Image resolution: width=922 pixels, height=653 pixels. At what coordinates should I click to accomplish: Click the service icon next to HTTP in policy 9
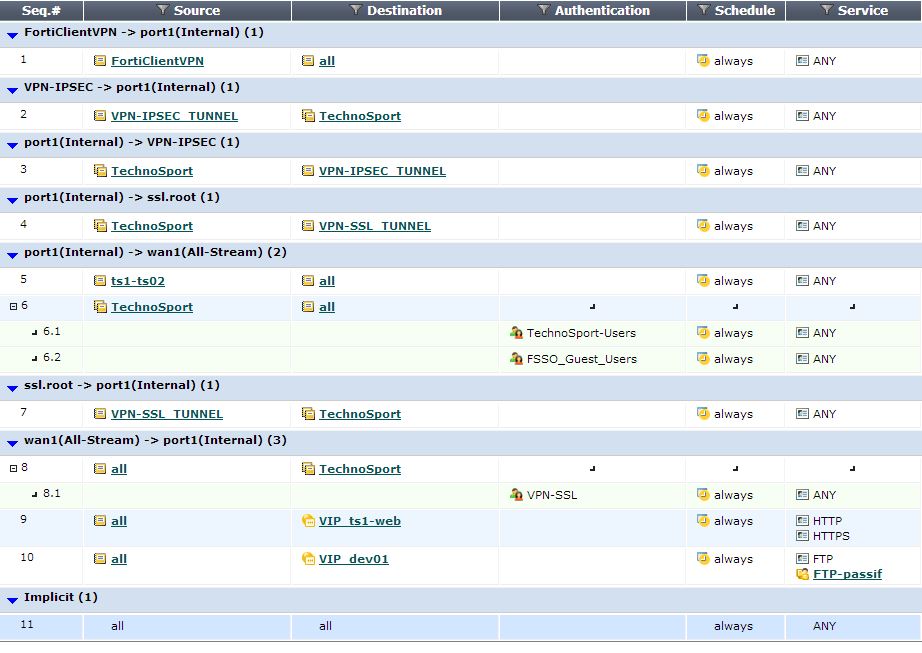pos(801,520)
